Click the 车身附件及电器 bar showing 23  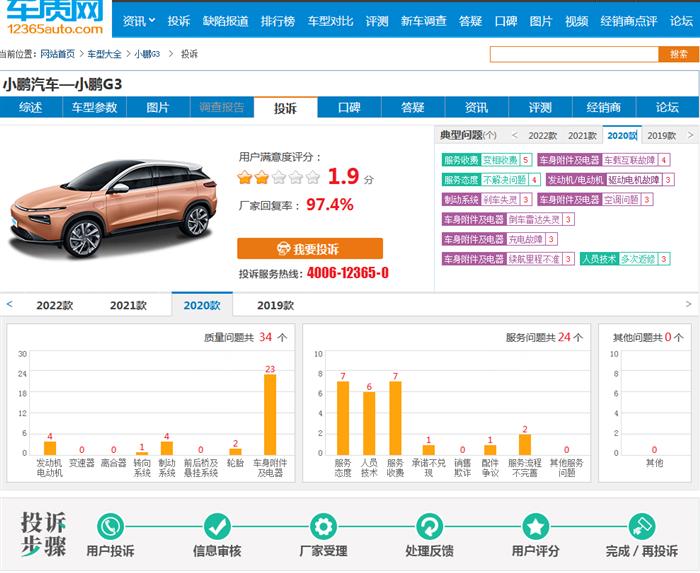point(270,415)
